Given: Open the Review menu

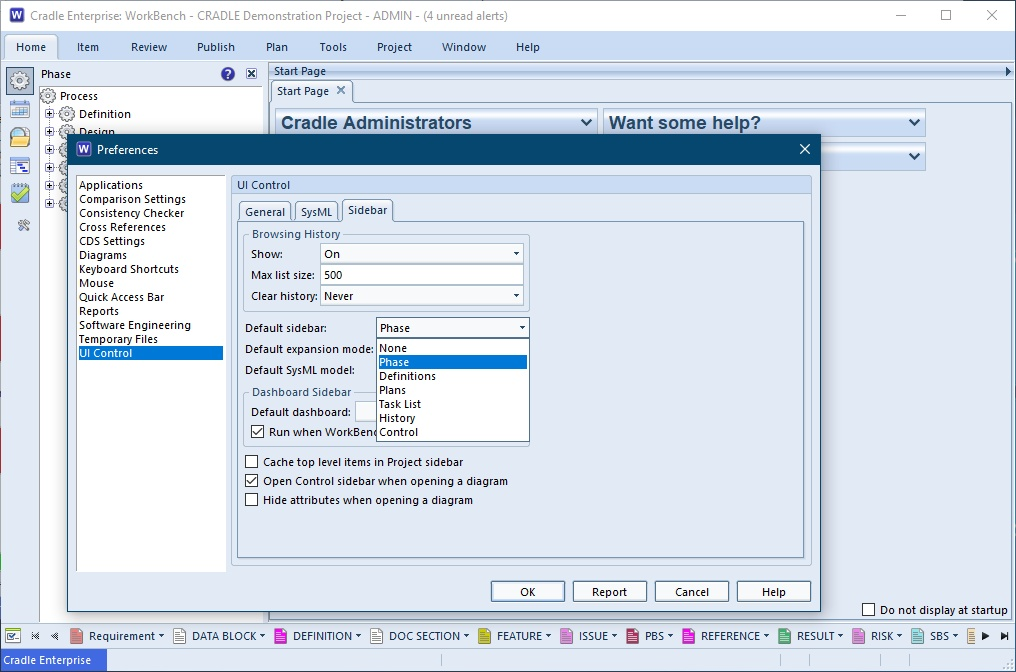Looking at the screenshot, I should coord(149,47).
